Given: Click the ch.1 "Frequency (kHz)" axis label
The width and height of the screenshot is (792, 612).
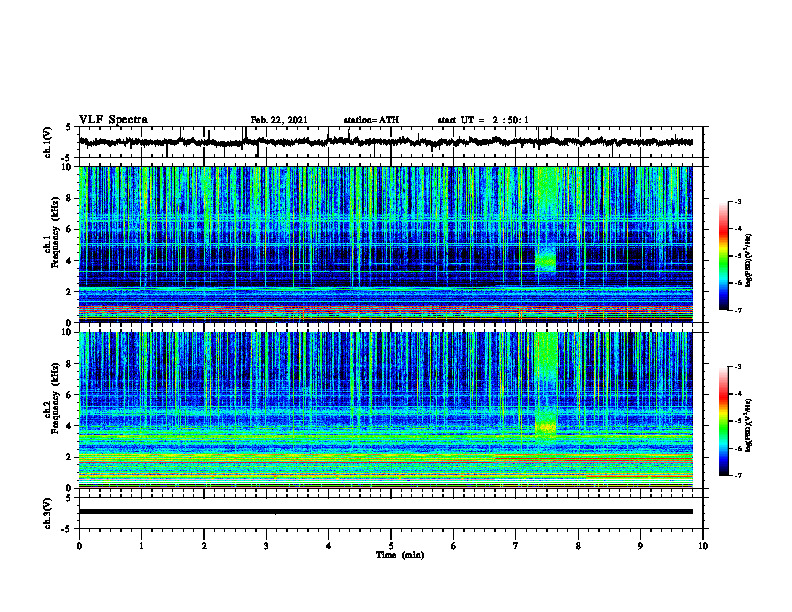Looking at the screenshot, I should click(x=56, y=233).
